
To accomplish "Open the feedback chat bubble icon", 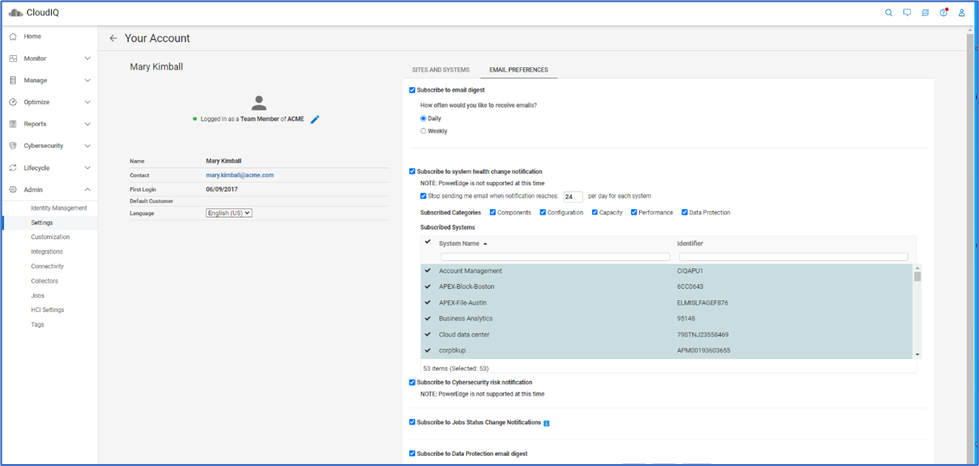I will pos(907,13).
